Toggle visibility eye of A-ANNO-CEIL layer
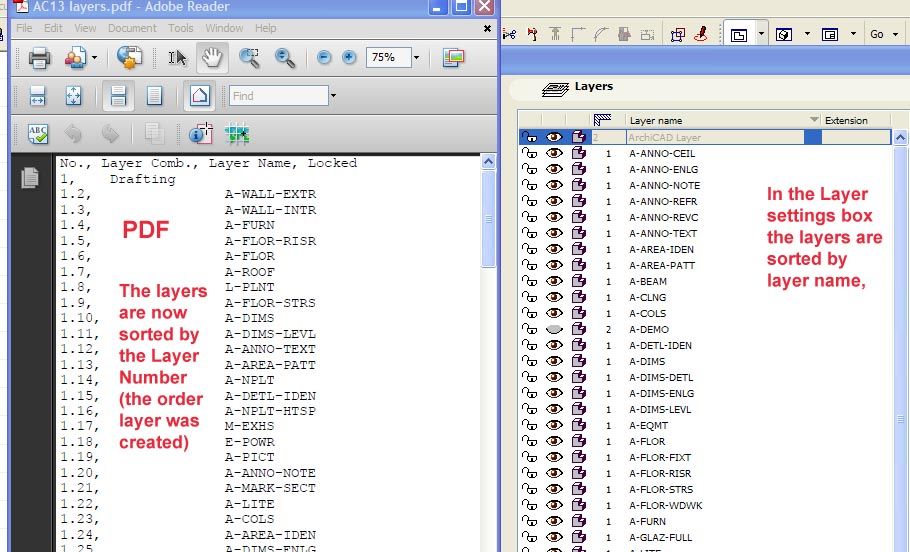 (x=554, y=153)
